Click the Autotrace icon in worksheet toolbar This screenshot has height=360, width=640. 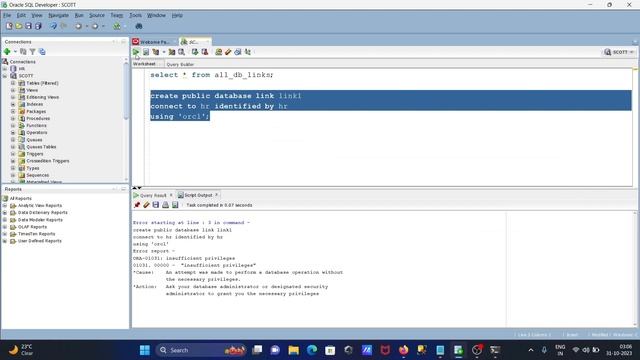click(172, 52)
